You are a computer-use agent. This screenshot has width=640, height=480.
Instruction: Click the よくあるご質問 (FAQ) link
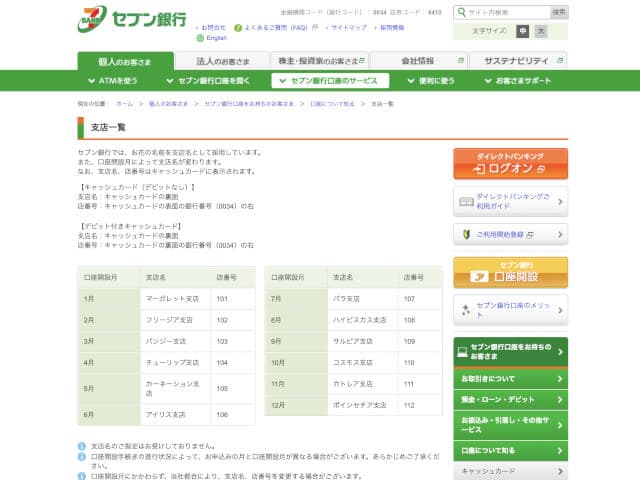(x=276, y=28)
